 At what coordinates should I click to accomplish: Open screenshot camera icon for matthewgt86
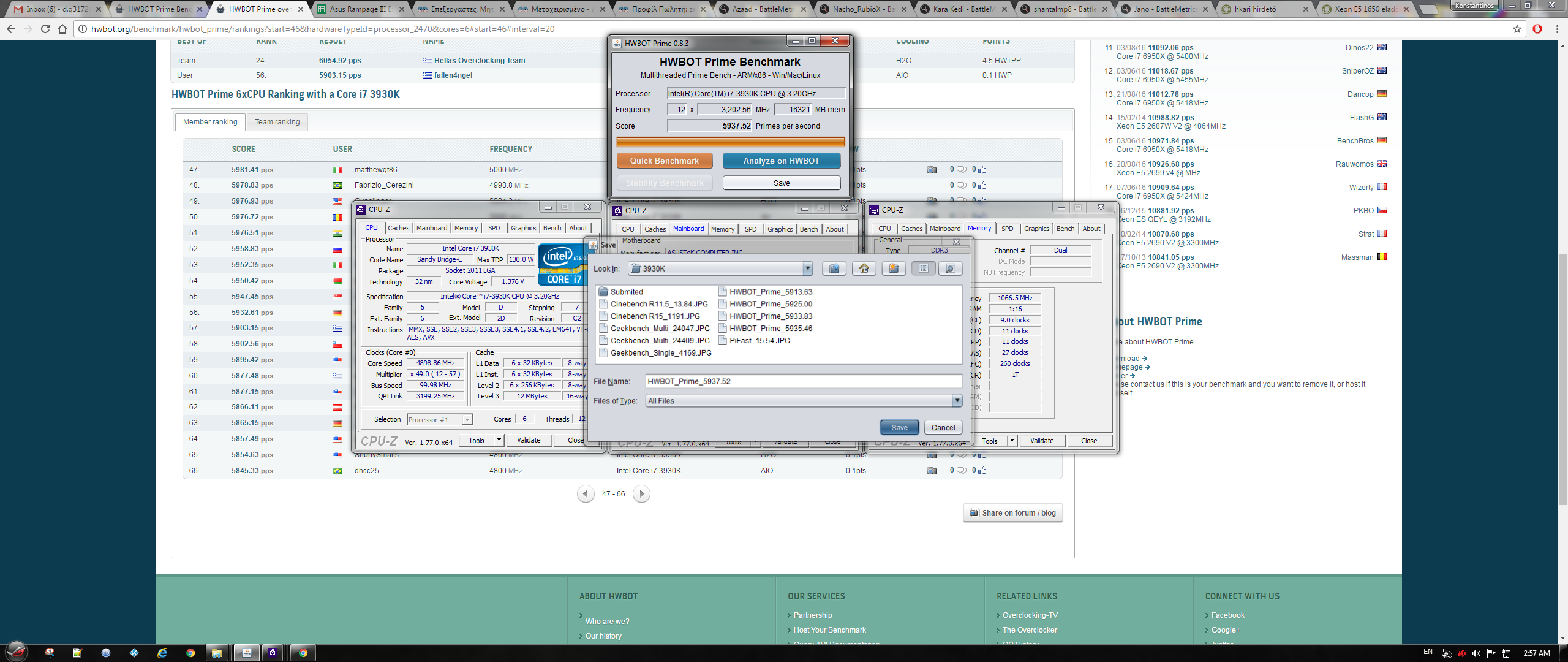[932, 170]
